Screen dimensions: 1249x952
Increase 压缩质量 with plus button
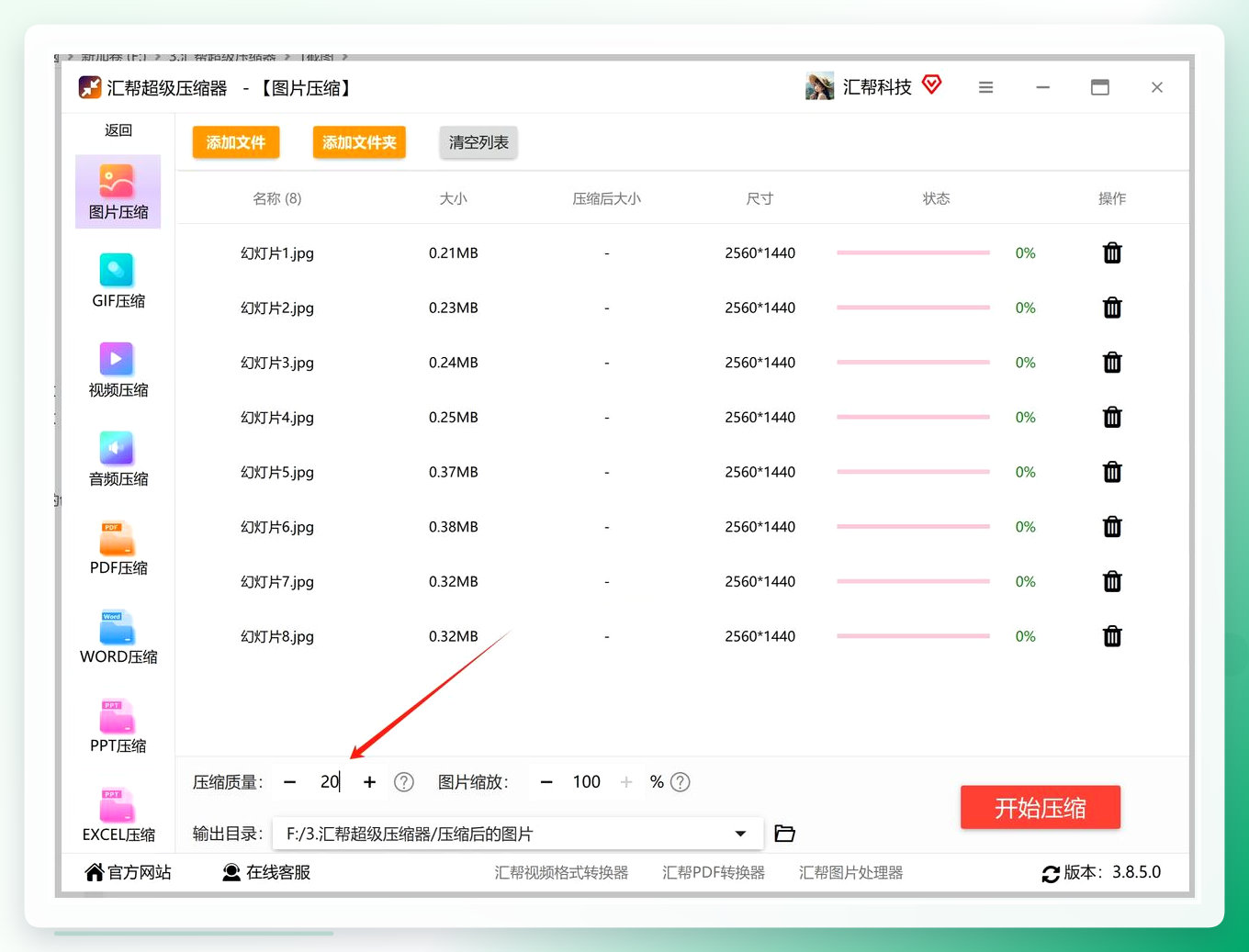[x=369, y=782]
